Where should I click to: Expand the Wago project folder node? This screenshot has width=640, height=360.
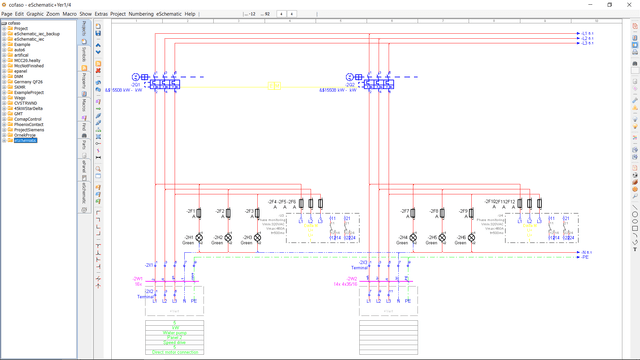pyautogui.click(x=4, y=98)
